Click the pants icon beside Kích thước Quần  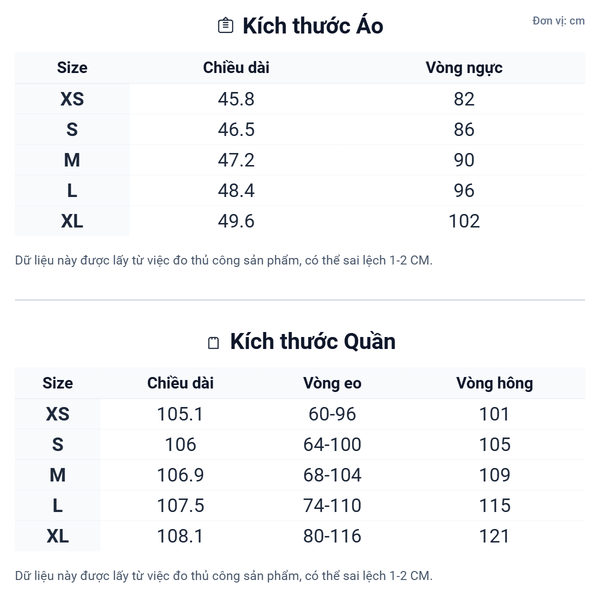coord(212,343)
